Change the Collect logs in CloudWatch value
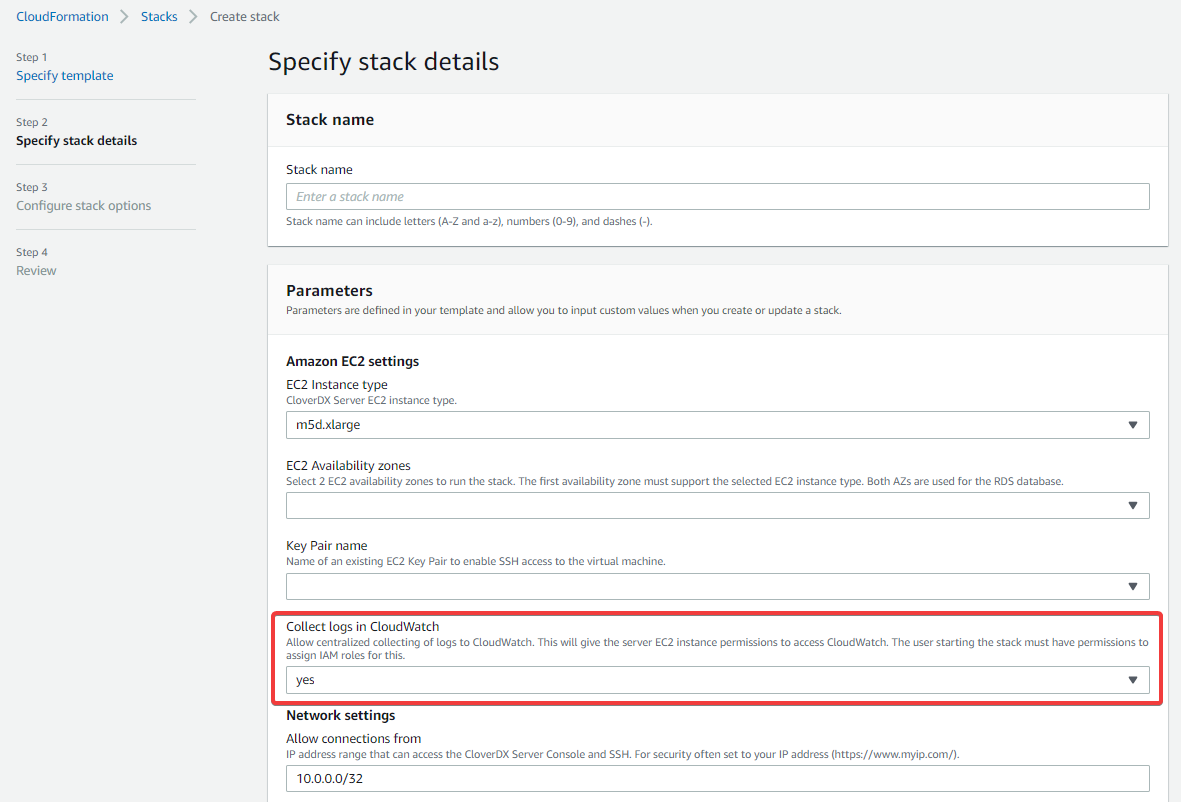The width and height of the screenshot is (1181, 802). tap(717, 679)
